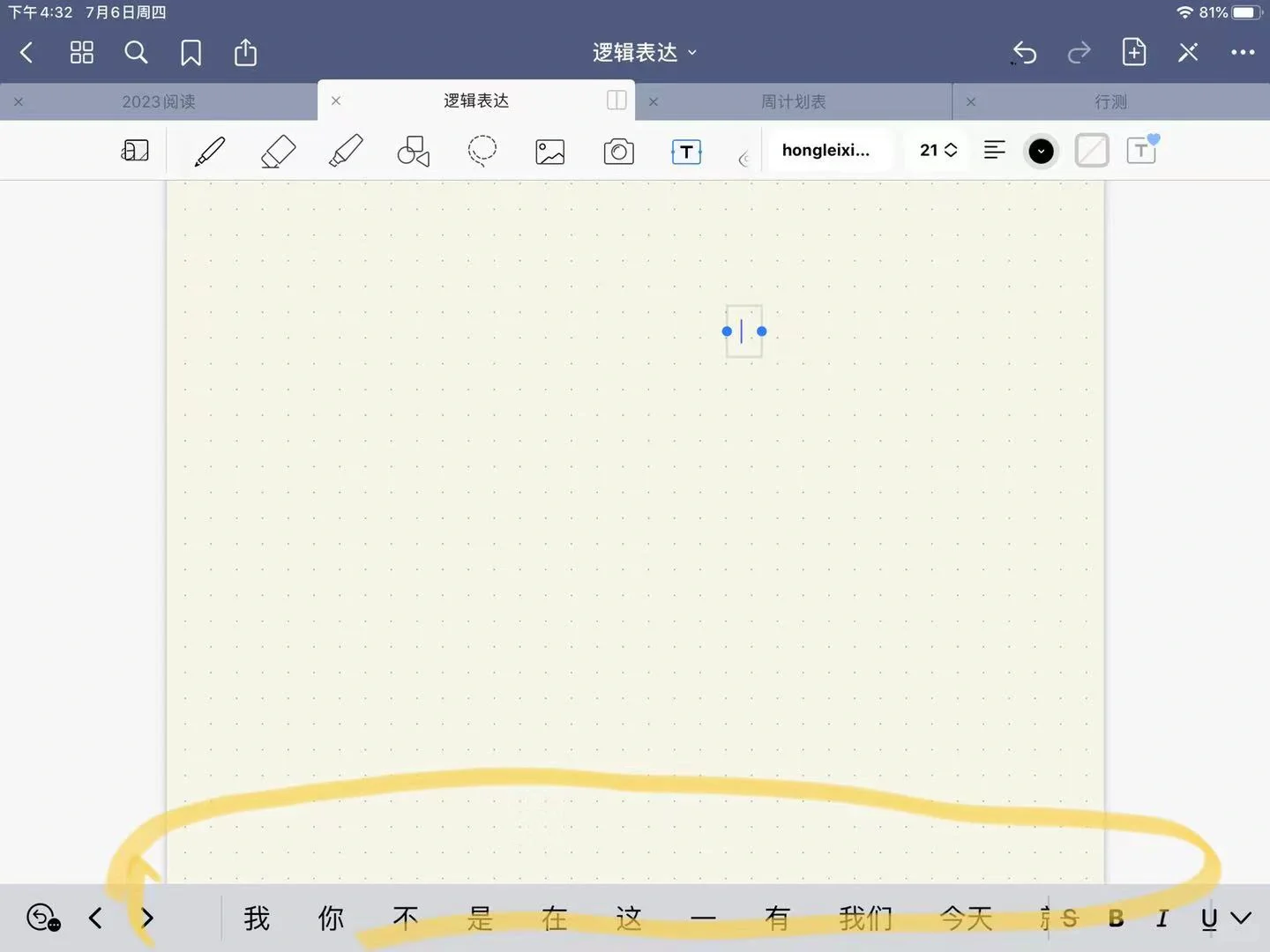Open the black text color swatch
Screen dimensions: 1270x952
pos(1041,151)
